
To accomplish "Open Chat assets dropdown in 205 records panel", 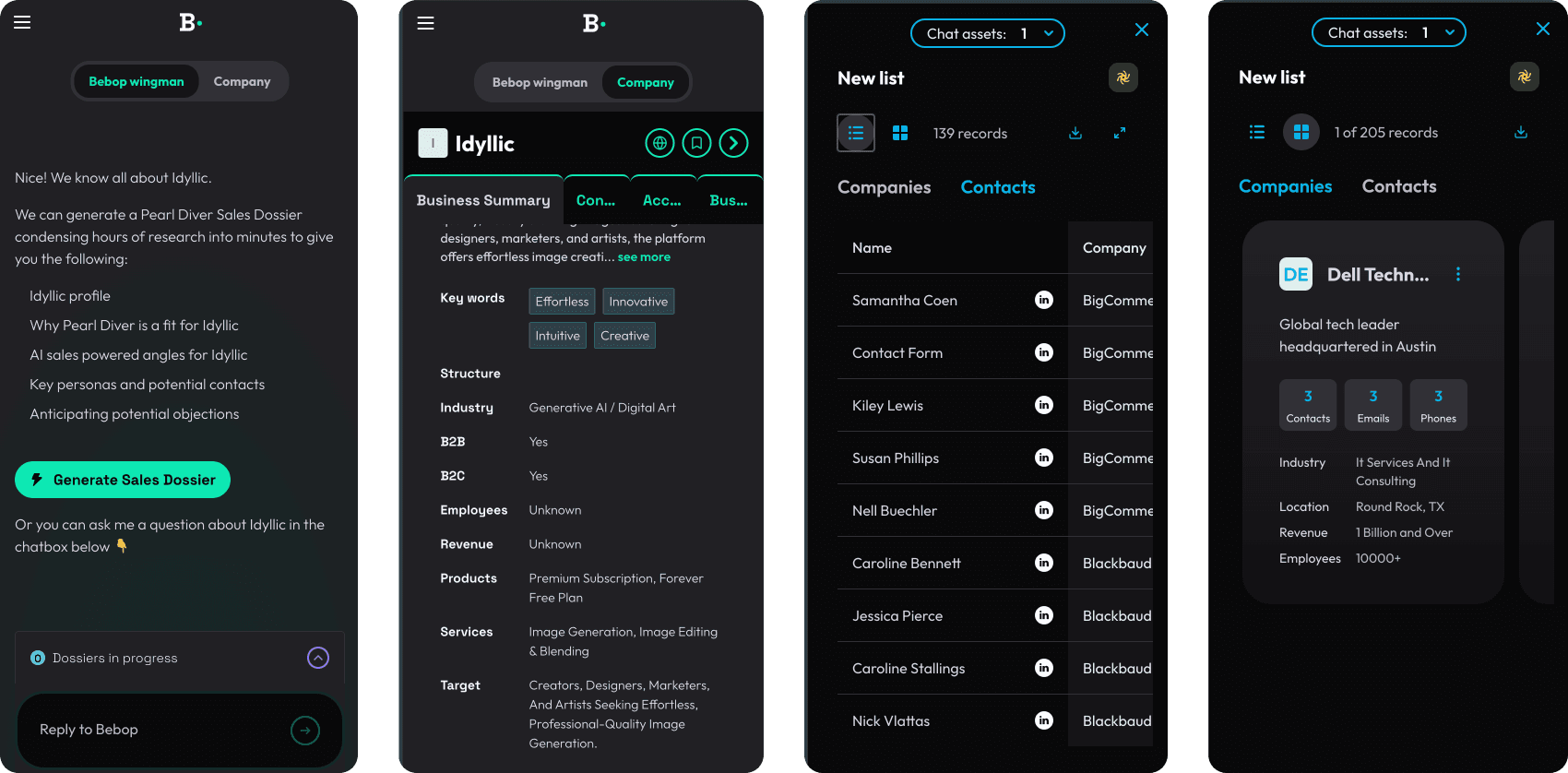I will pos(1389,32).
